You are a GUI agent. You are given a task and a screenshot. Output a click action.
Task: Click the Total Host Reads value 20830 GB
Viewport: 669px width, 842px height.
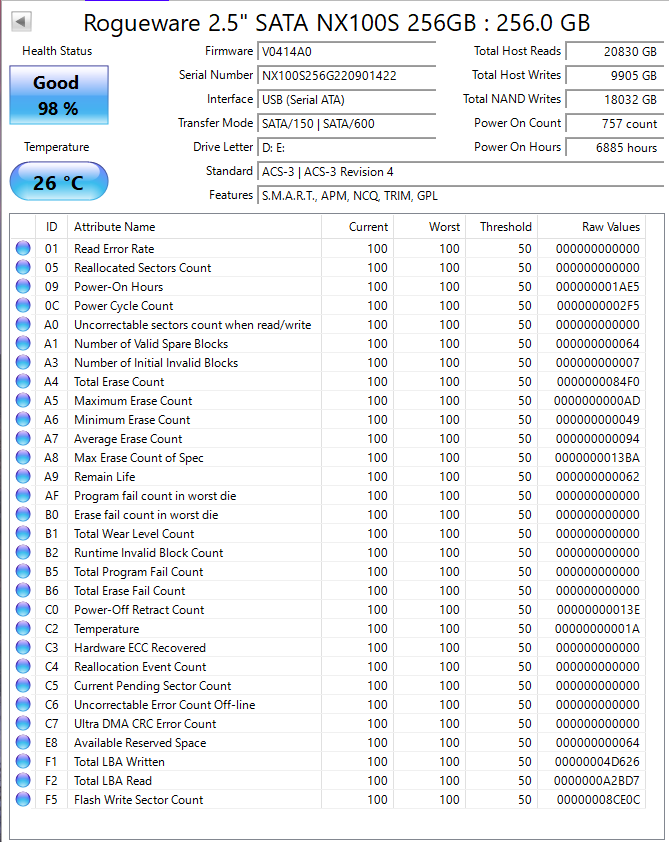pyautogui.click(x=615, y=52)
